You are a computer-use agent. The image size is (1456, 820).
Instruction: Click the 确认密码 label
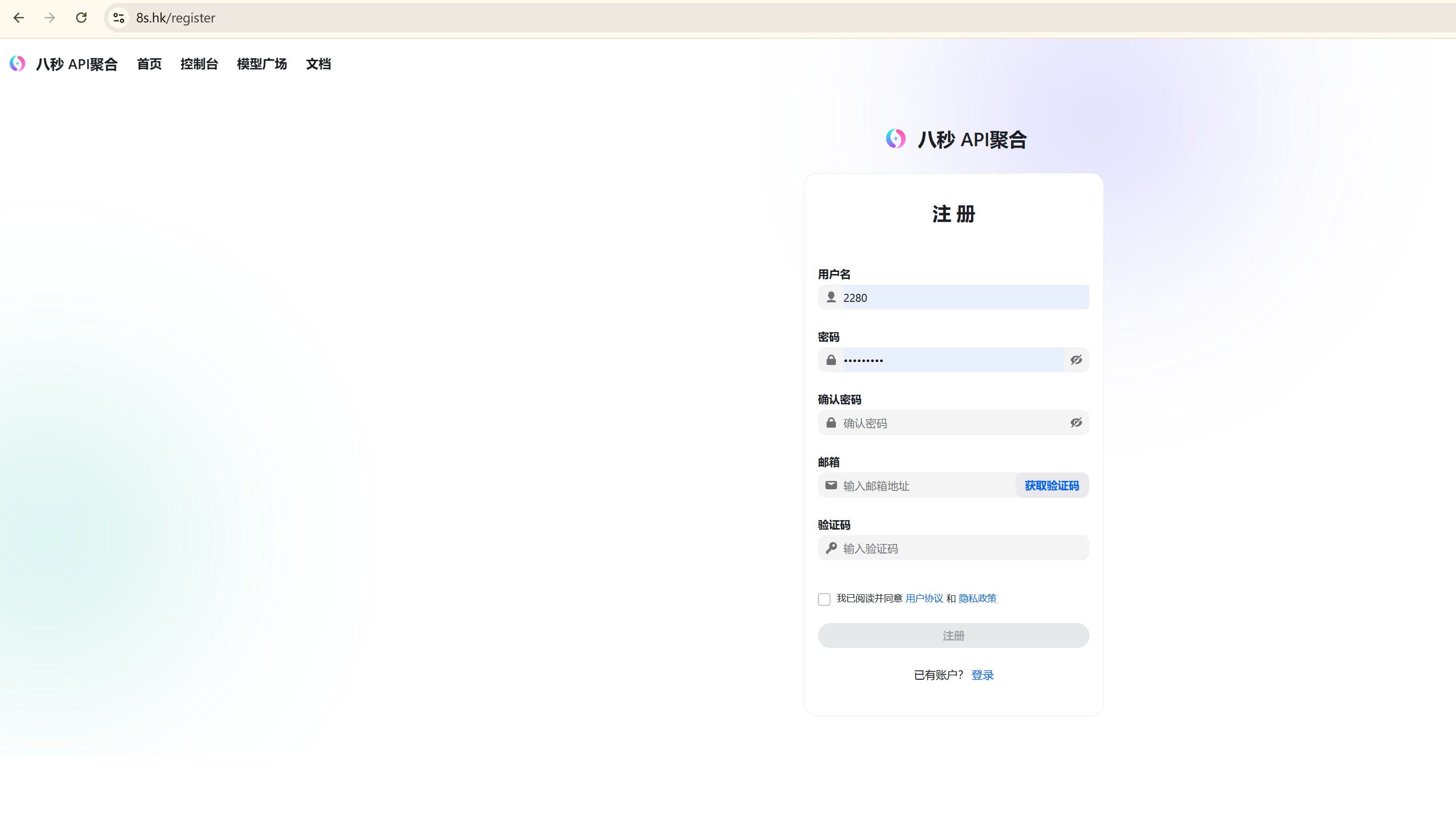click(x=839, y=400)
